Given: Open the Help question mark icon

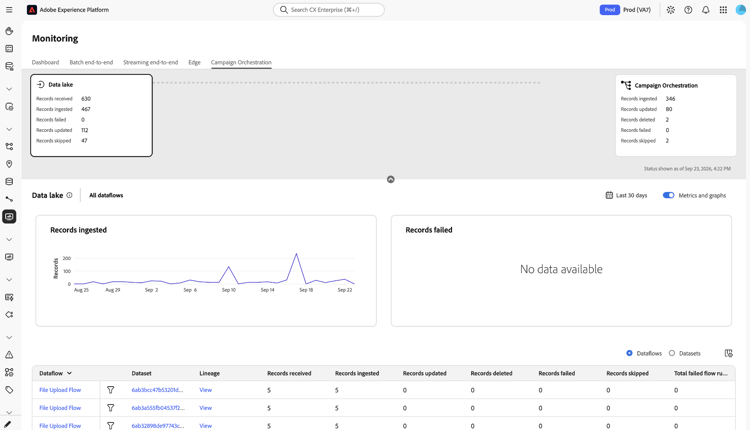Looking at the screenshot, I should [688, 10].
